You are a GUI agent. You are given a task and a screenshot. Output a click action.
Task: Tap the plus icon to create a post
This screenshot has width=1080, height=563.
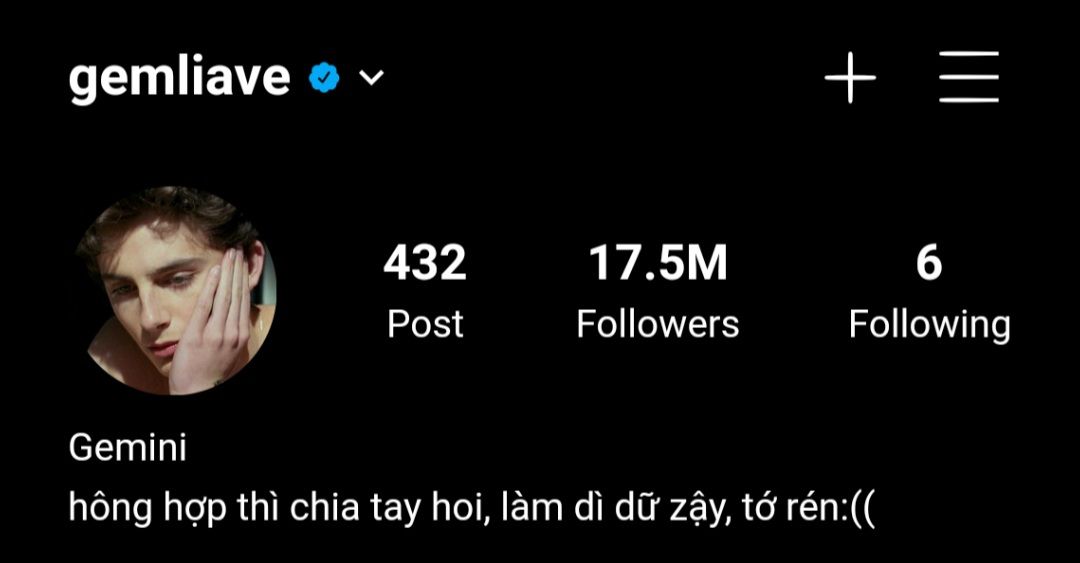coord(851,77)
